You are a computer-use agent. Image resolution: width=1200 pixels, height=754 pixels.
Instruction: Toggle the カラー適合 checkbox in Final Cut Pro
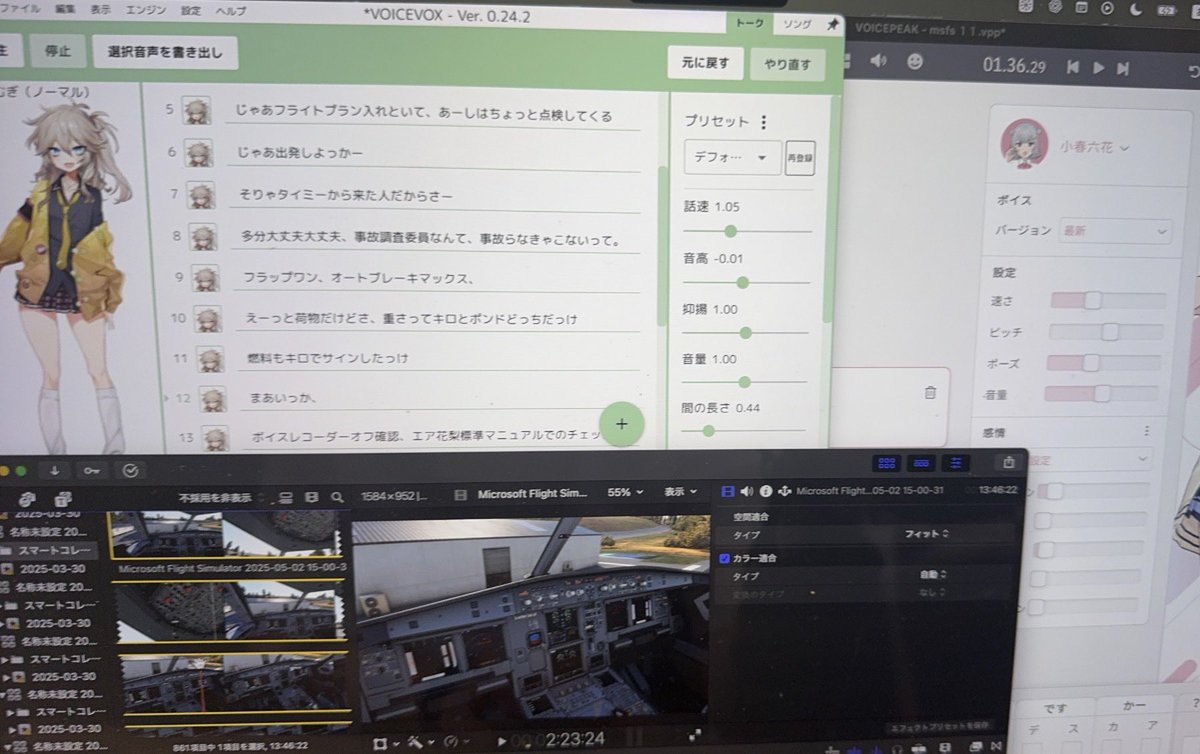click(725, 558)
